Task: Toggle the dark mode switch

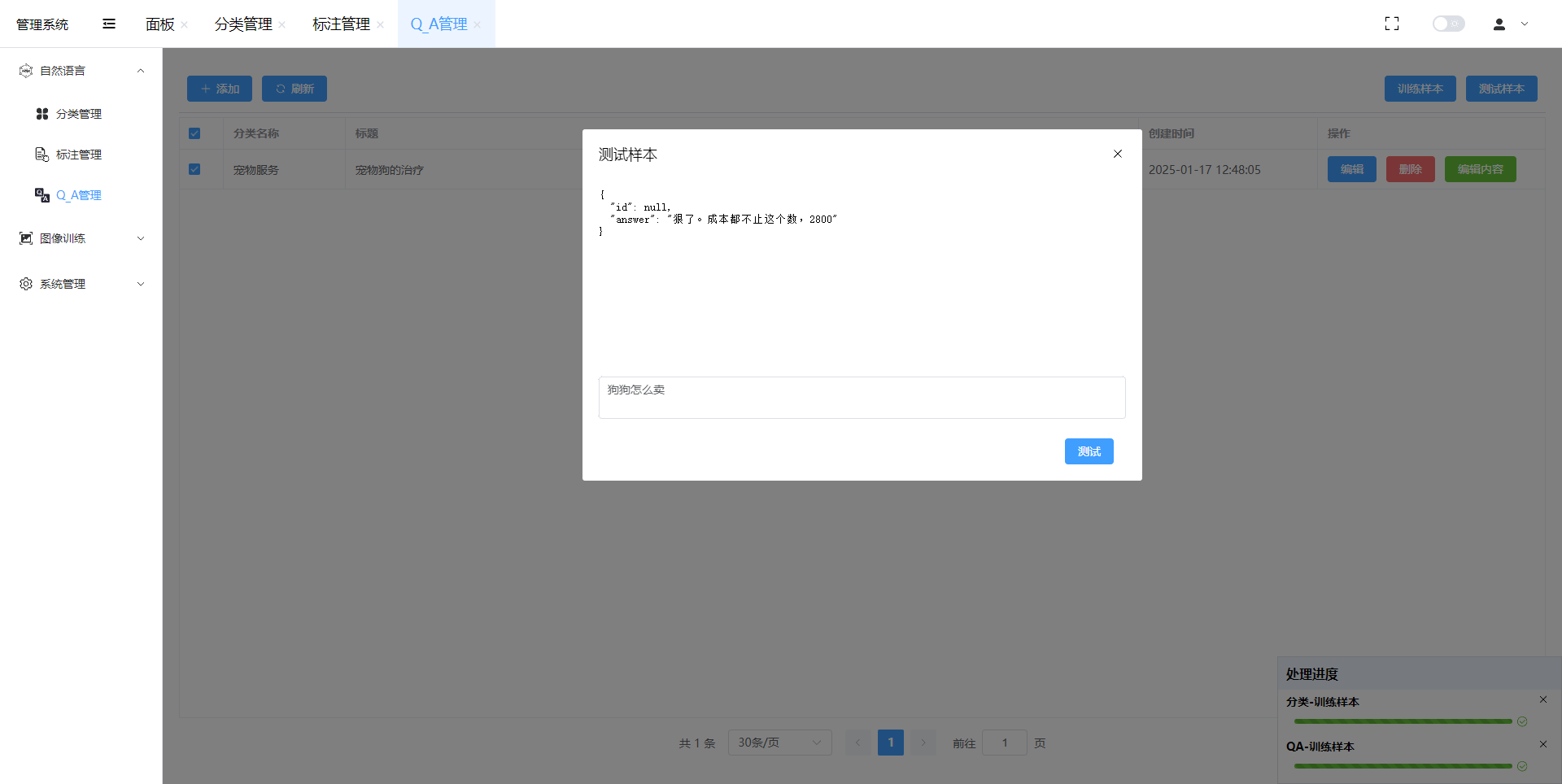Action: point(1448,24)
